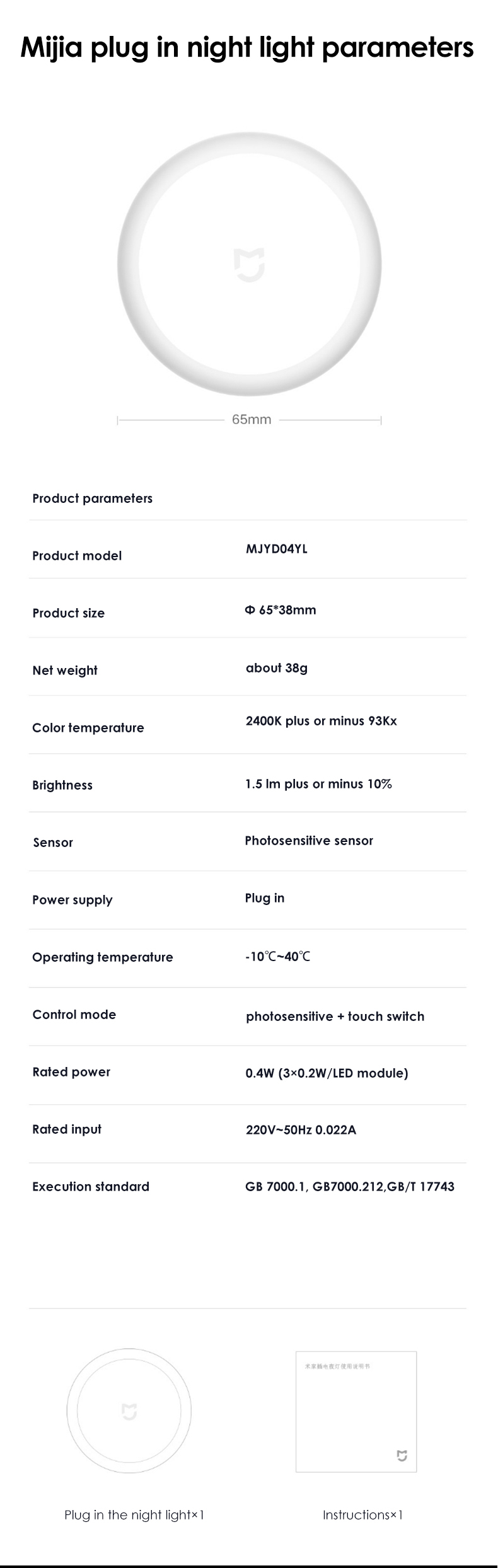Click the Photosensitive sensor text
The width and height of the screenshot is (498, 1568).
point(309,841)
